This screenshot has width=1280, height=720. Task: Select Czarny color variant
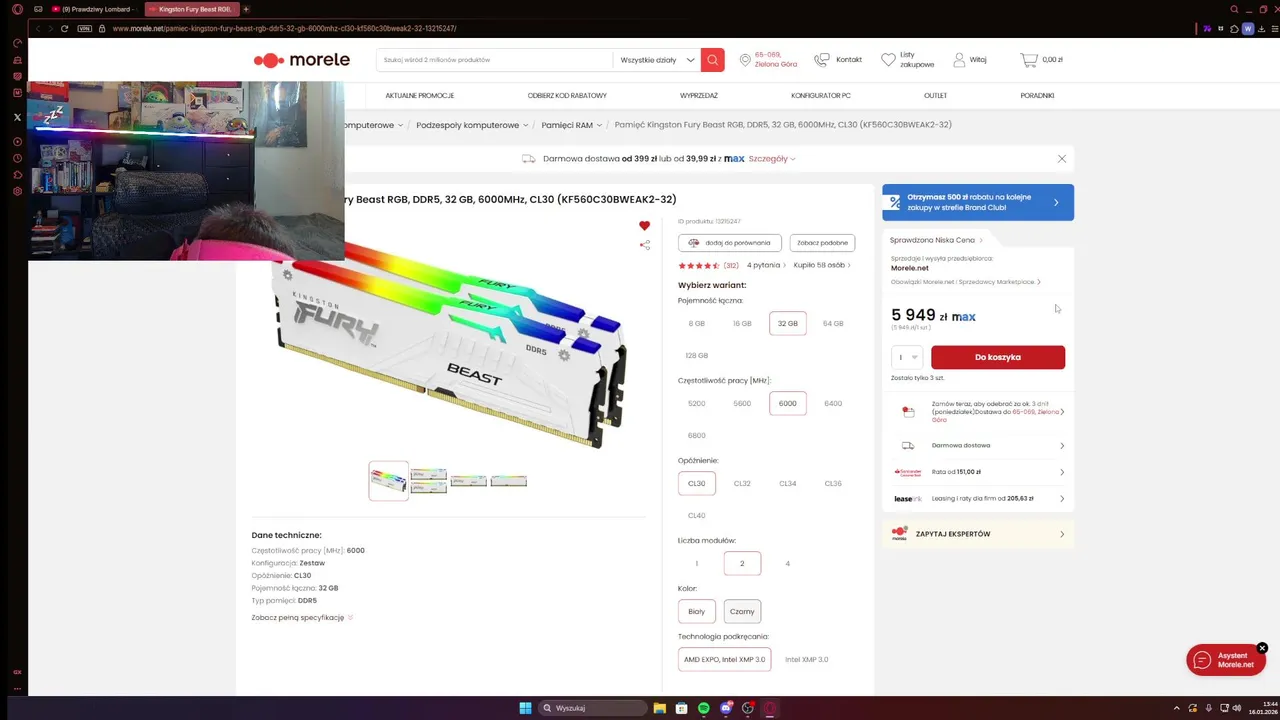point(742,611)
